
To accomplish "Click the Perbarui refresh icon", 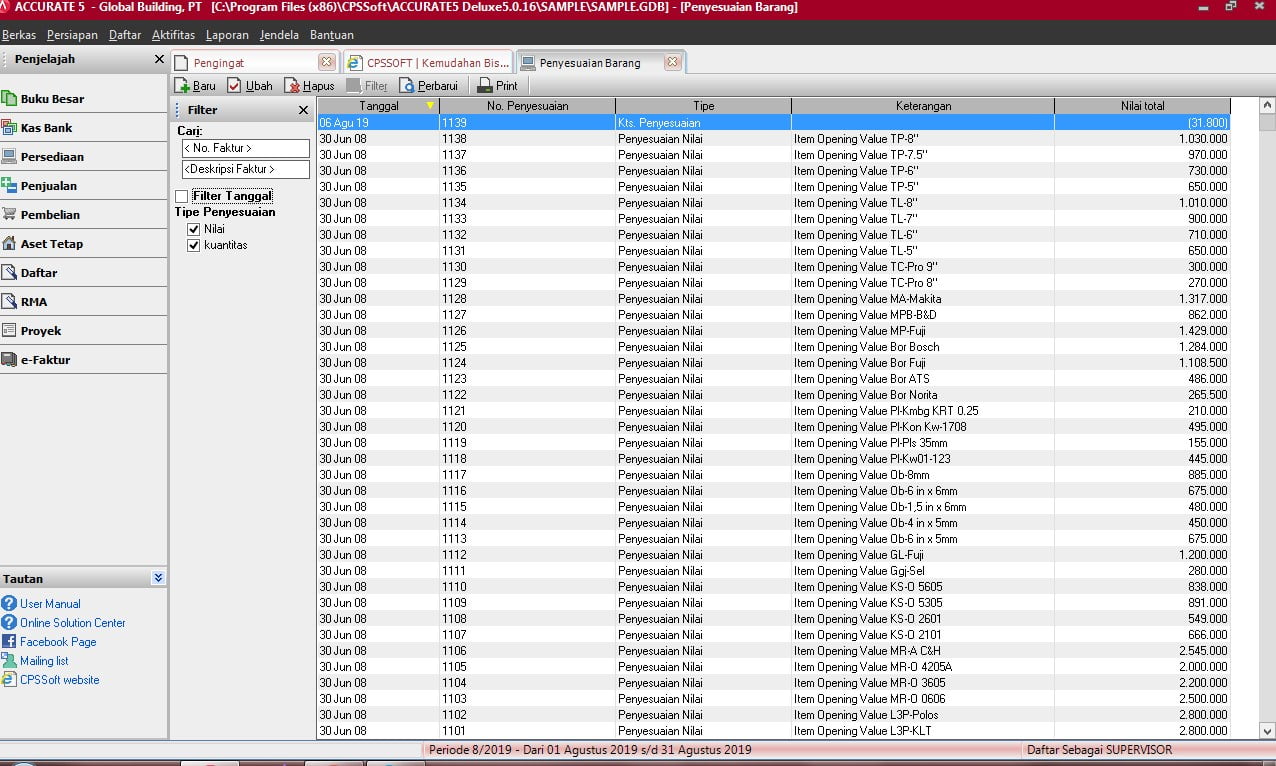I will click(407, 86).
